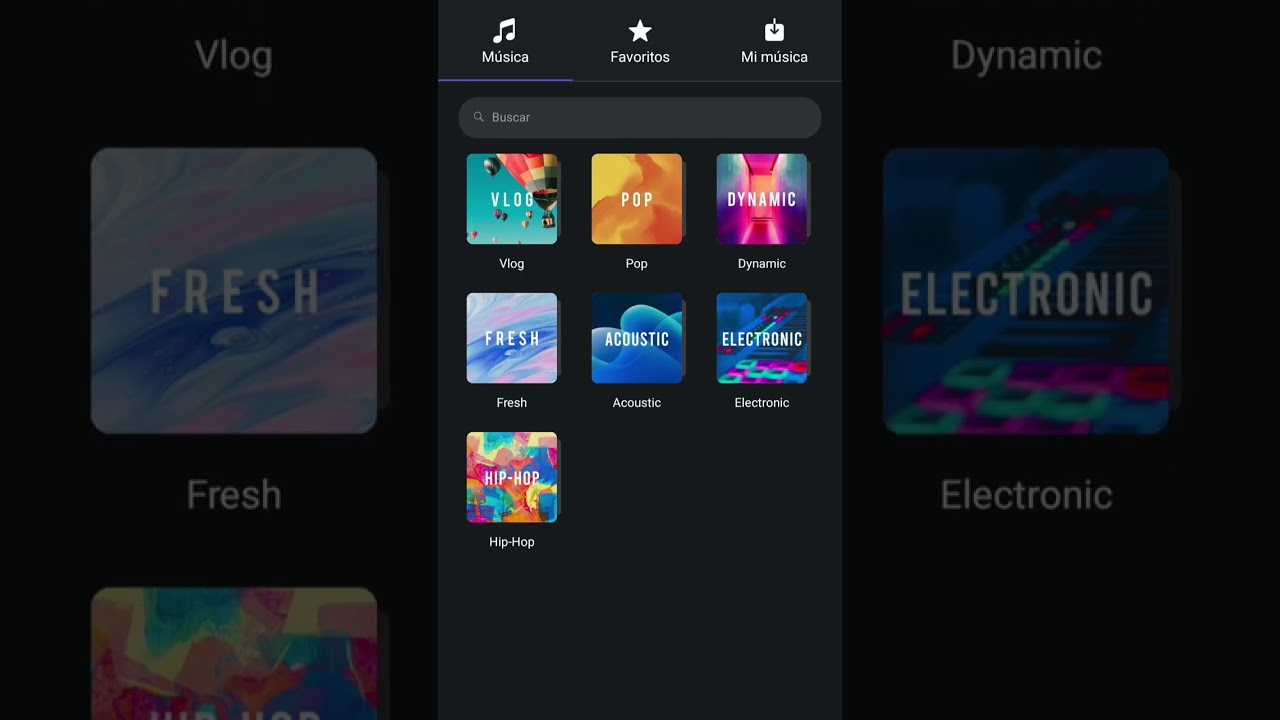Open the Fresh category thumbnail
Image resolution: width=1280 pixels, height=720 pixels.
point(512,338)
